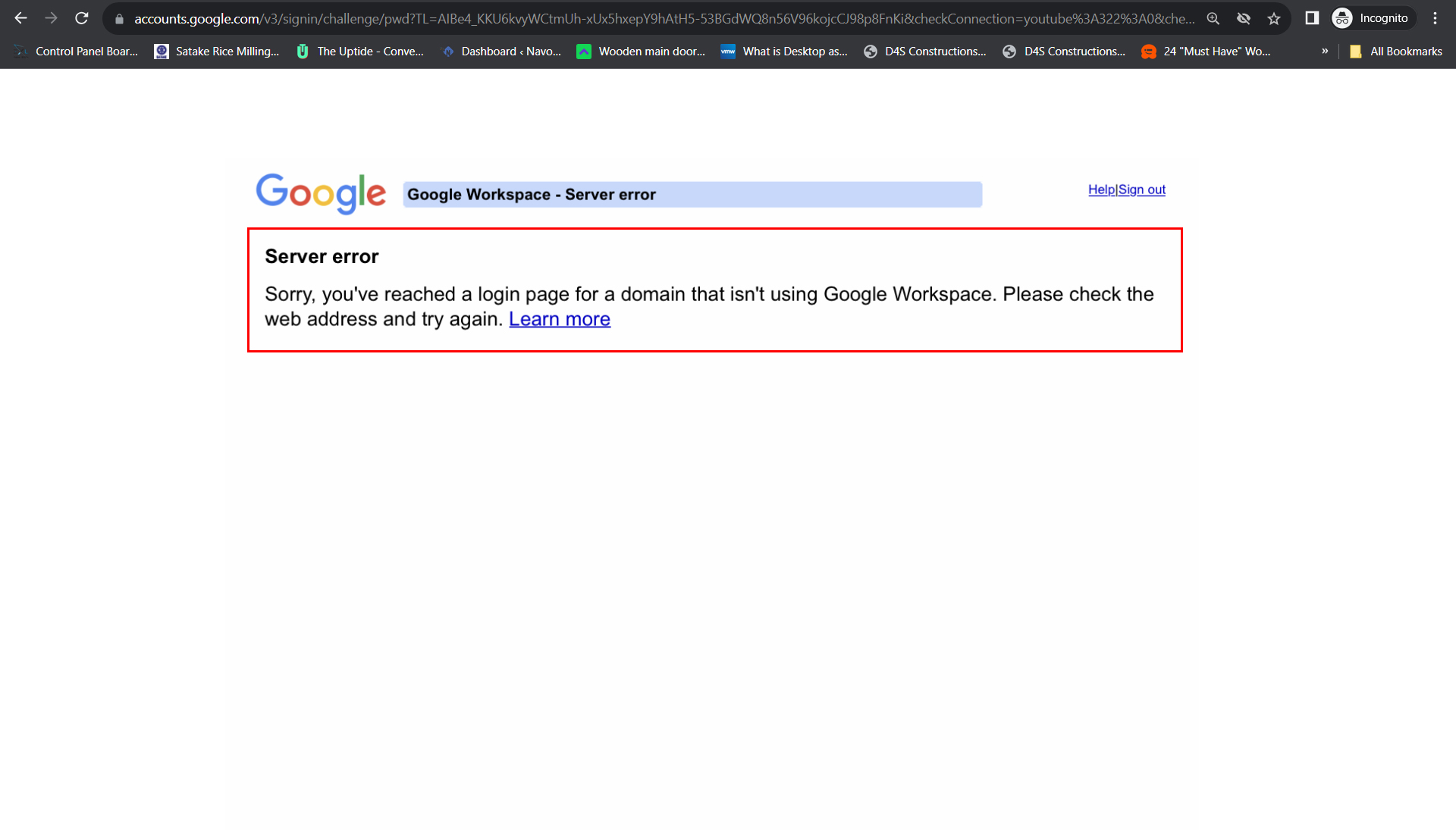Click the forward navigation arrow
The image size is (1456, 830).
click(x=51, y=18)
